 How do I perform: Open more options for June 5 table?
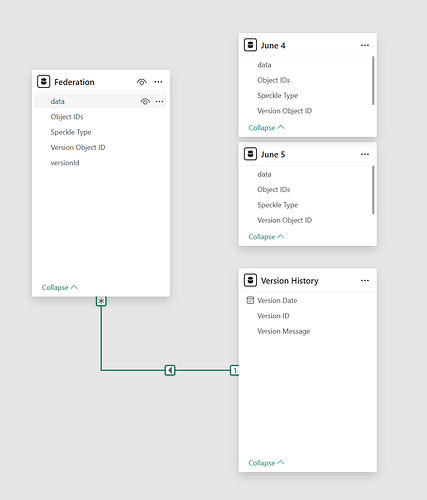click(365, 154)
